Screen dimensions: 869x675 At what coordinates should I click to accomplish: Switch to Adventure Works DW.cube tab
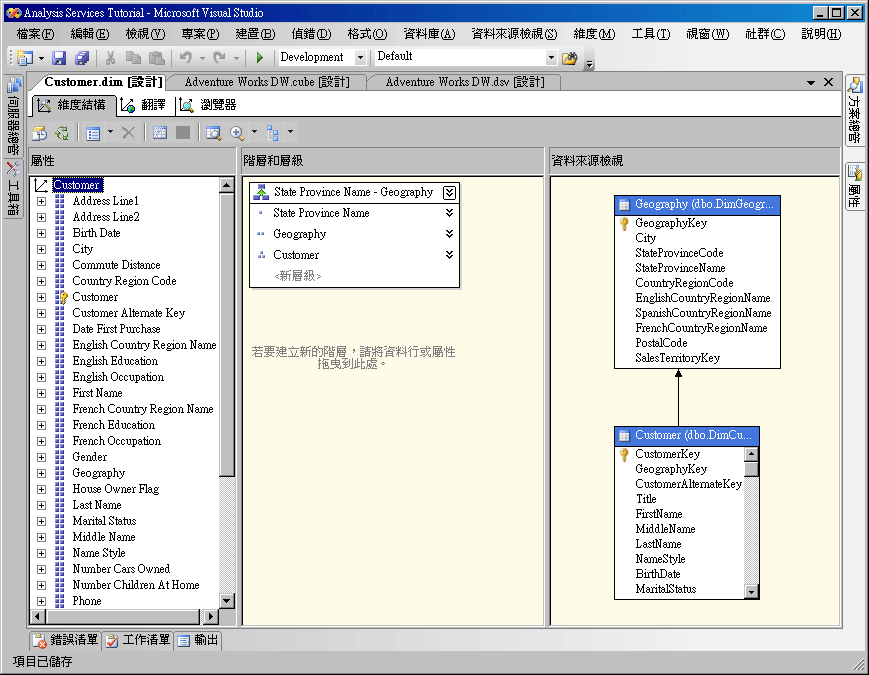(267, 82)
